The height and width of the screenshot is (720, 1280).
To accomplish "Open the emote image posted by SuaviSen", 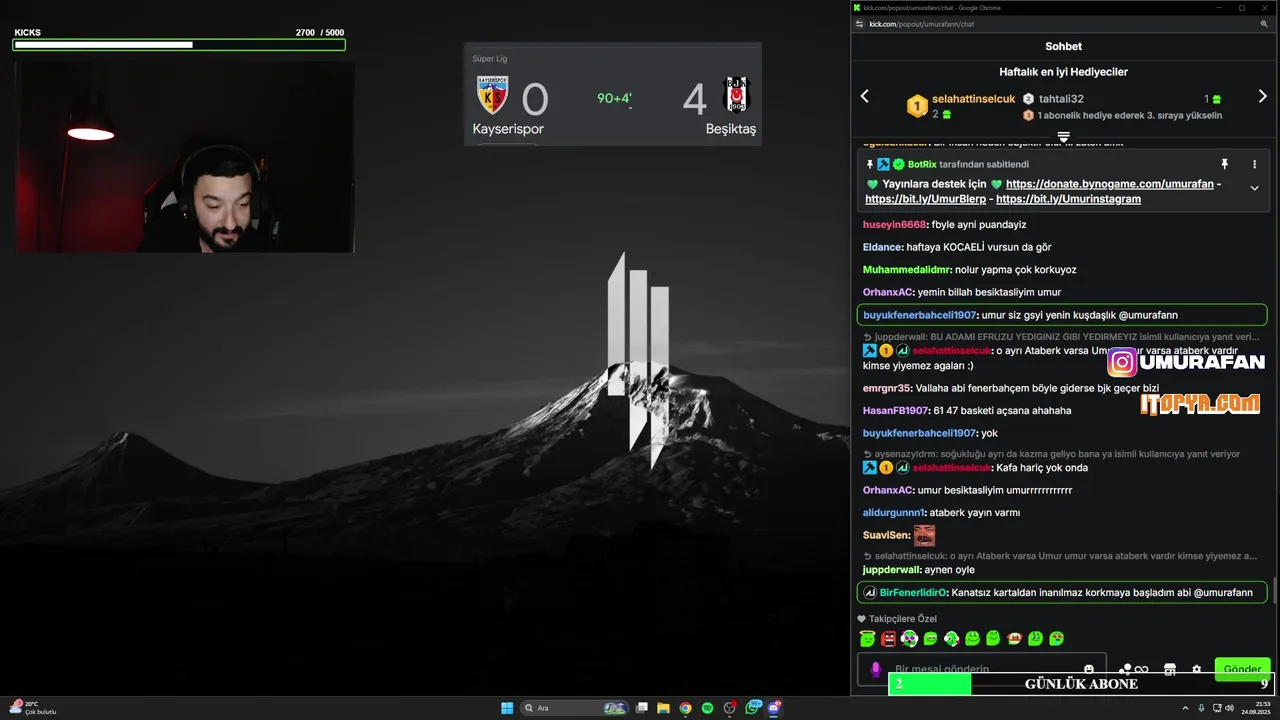I will pos(924,536).
